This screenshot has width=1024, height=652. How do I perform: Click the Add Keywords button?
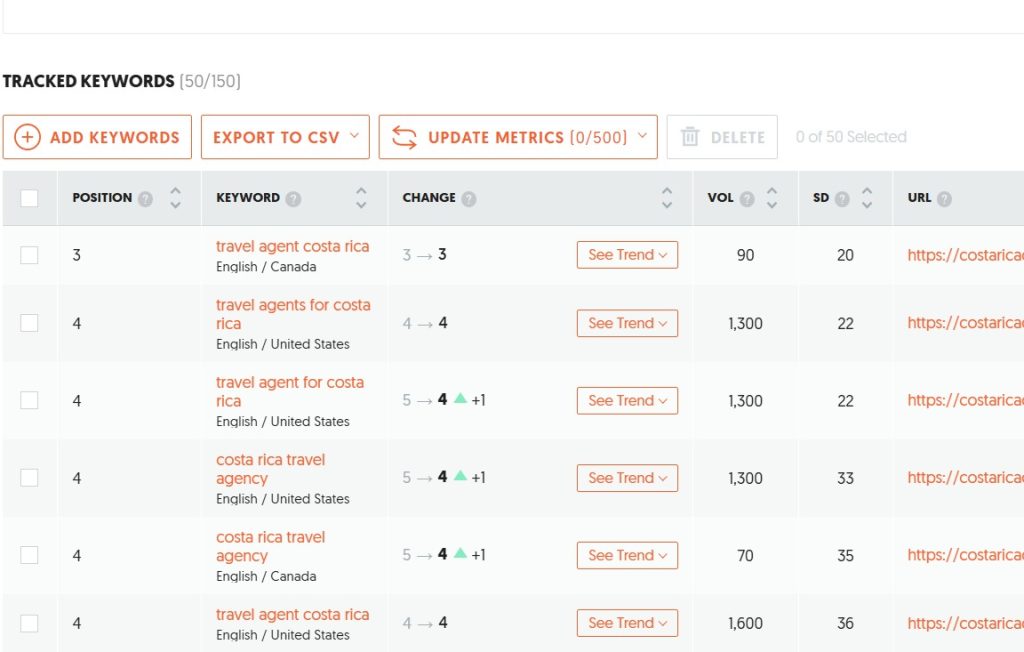[97, 136]
